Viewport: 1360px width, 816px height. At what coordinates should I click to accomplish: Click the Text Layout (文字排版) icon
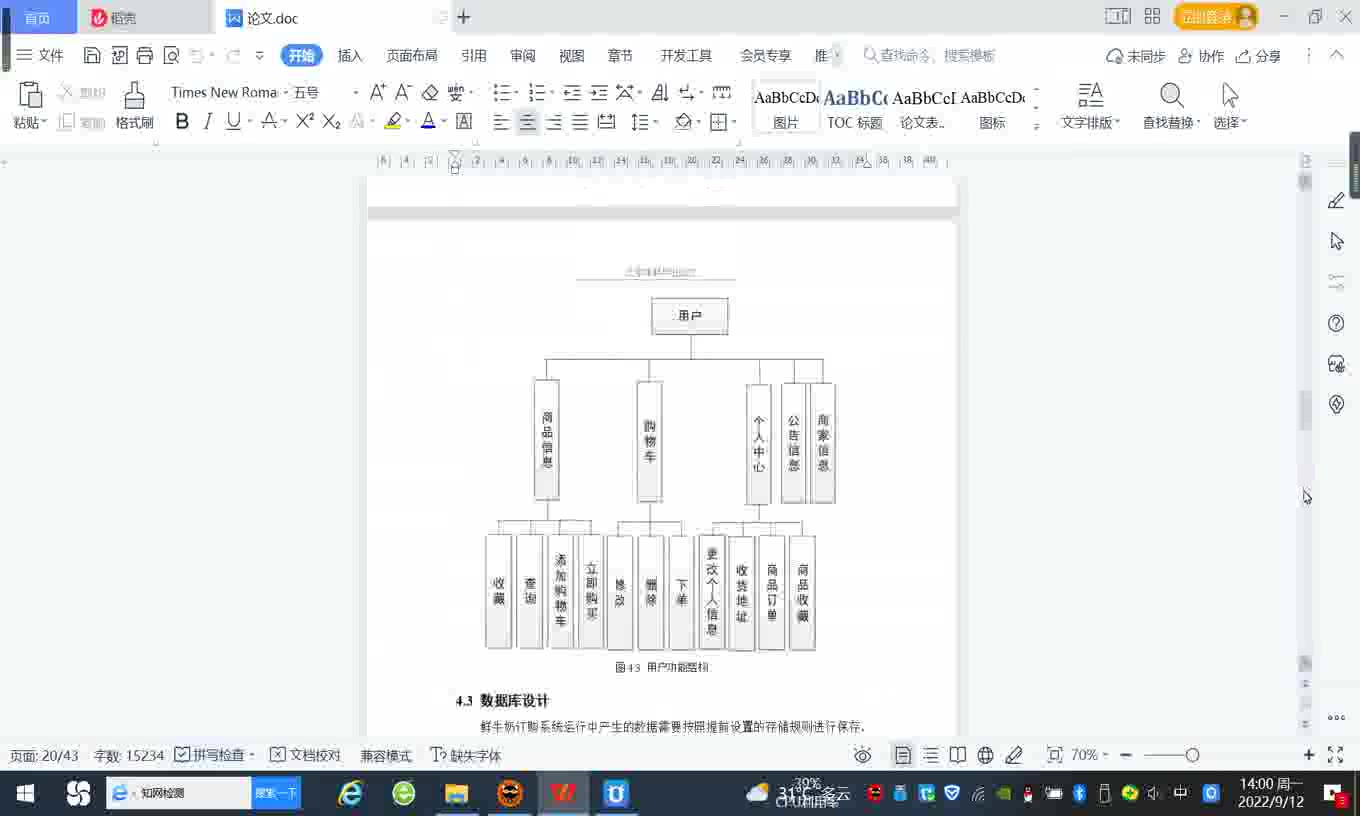[x=1090, y=95]
